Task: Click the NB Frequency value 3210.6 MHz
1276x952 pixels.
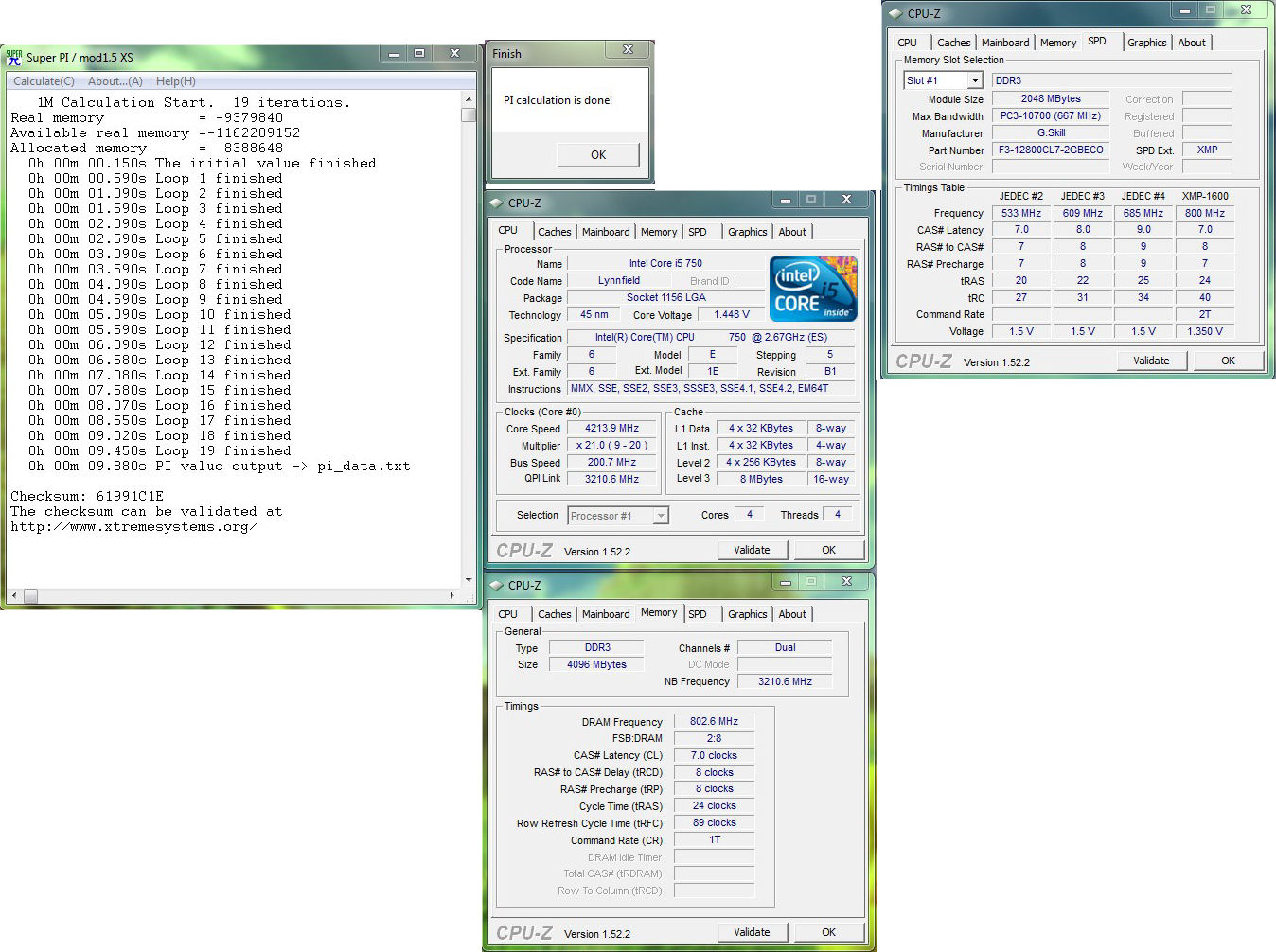Action: pyautogui.click(x=785, y=681)
